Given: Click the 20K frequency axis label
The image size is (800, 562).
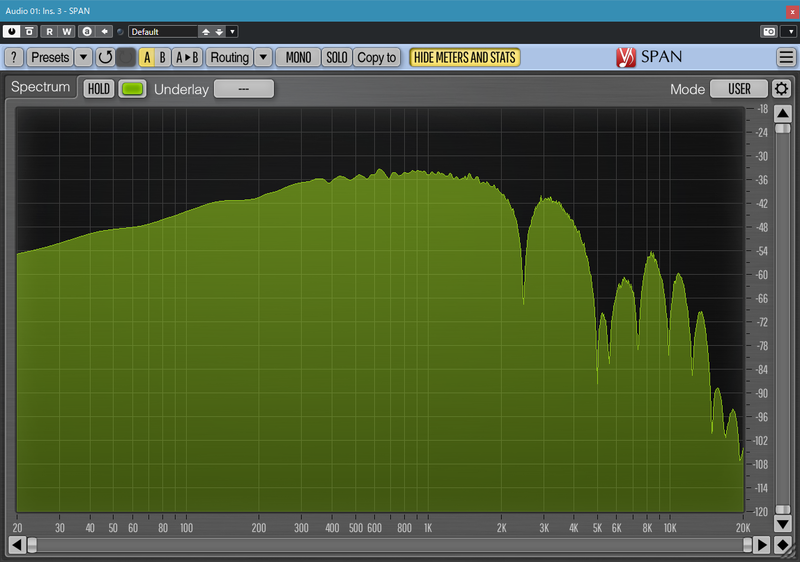Looking at the screenshot, I should tap(743, 528).
